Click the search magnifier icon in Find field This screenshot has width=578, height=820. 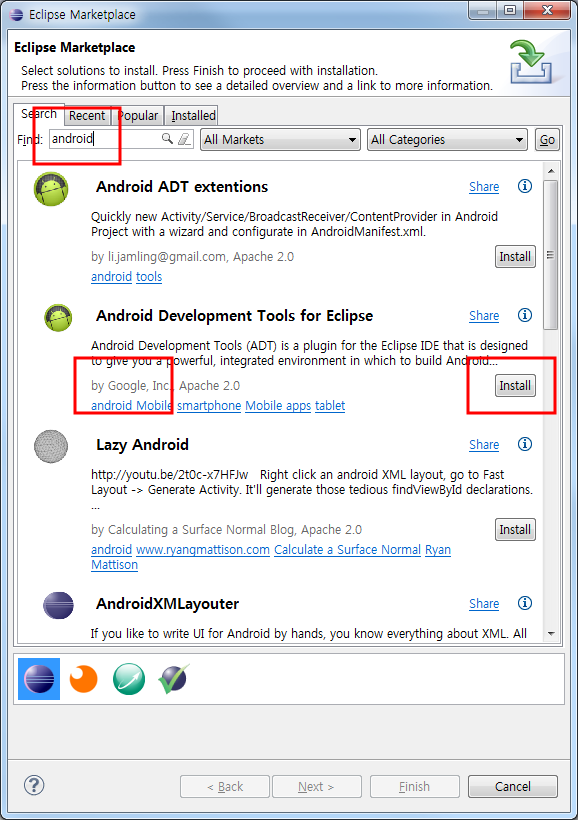[x=167, y=139]
